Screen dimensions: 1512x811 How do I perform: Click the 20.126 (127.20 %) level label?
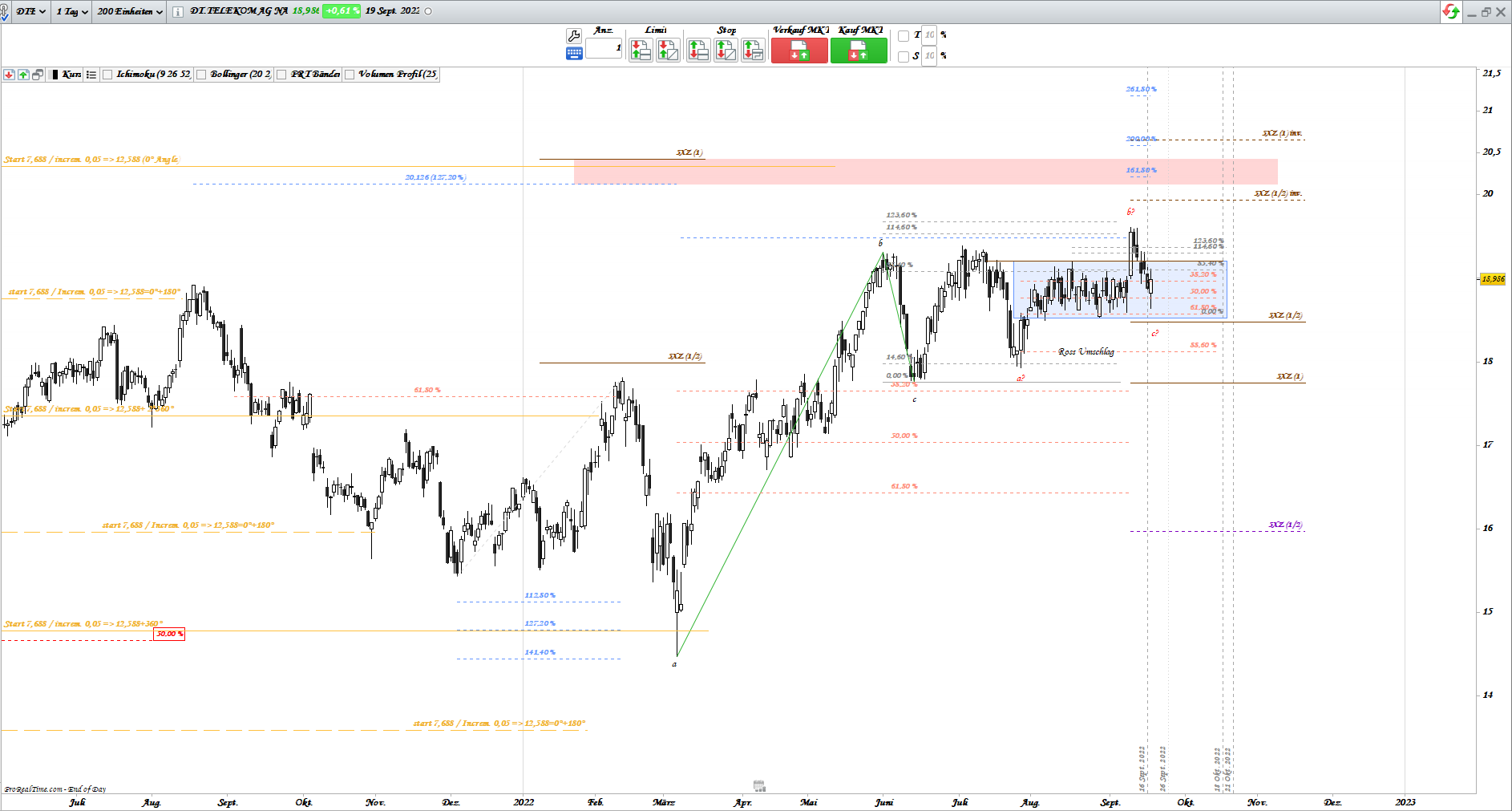pos(435,177)
